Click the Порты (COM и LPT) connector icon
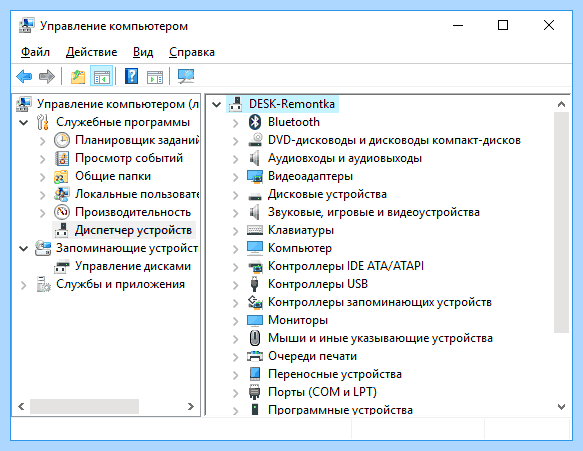 click(255, 392)
